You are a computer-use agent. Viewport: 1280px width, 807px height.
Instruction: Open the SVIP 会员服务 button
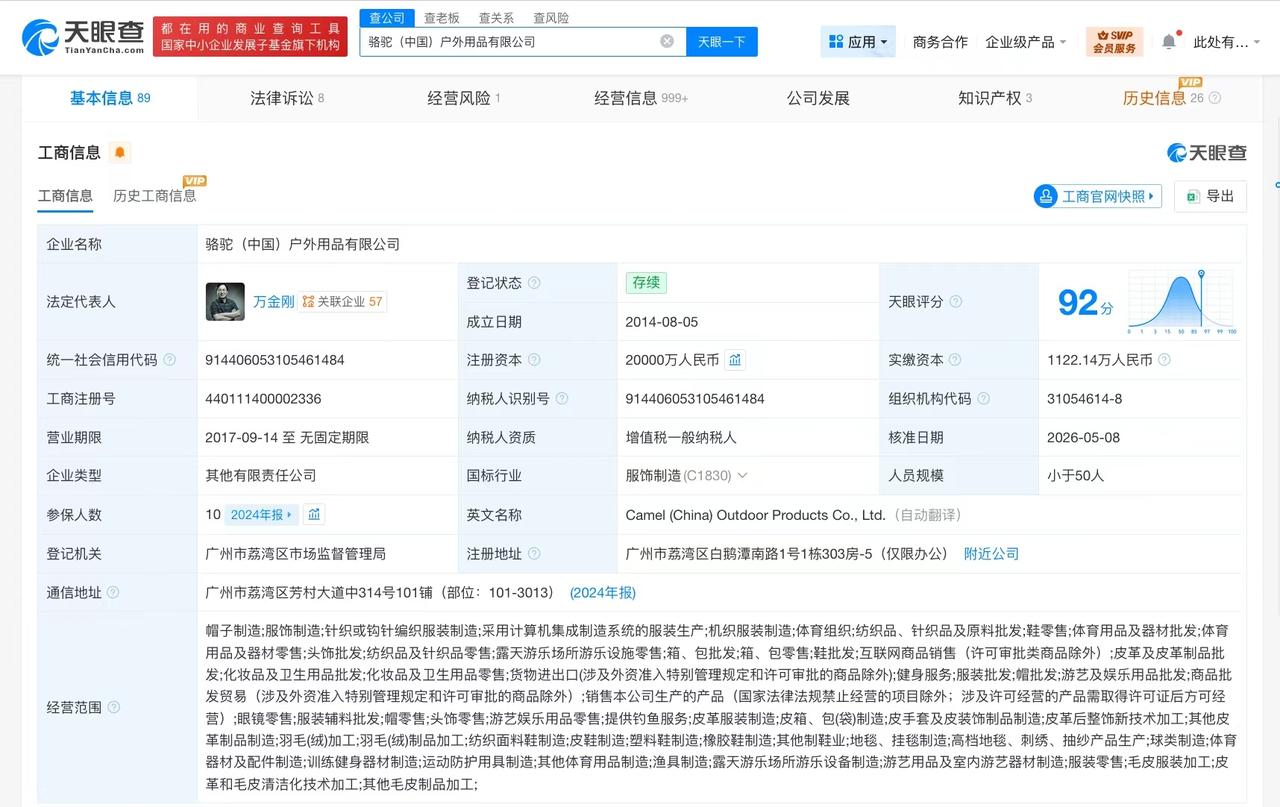pyautogui.click(x=1114, y=42)
